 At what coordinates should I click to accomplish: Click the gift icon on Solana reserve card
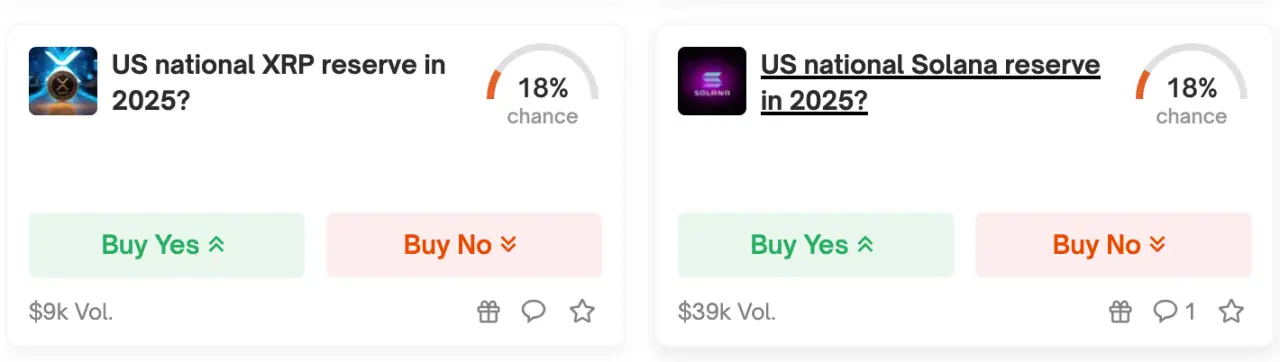pos(1121,312)
